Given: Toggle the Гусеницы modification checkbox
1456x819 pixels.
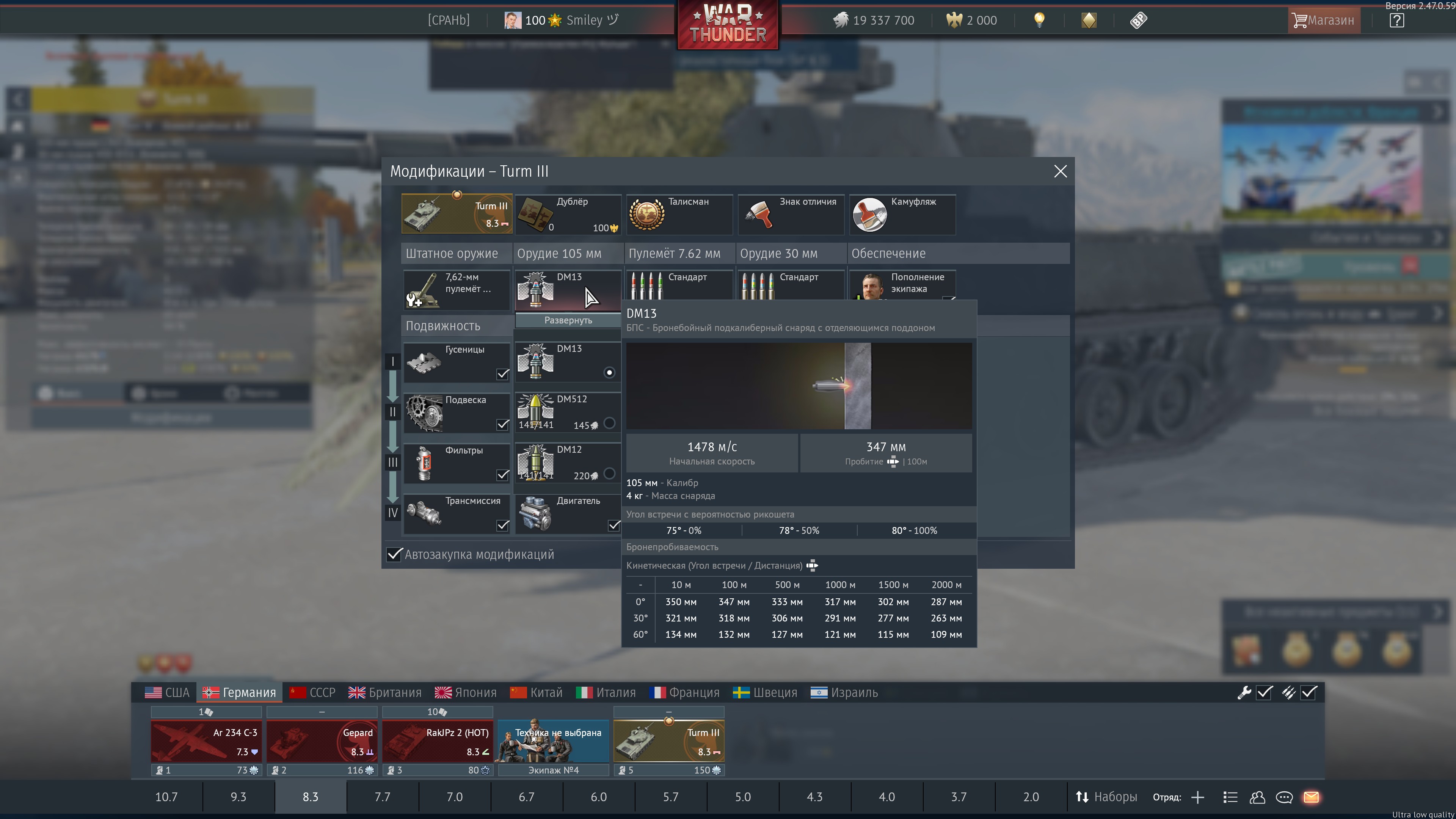Looking at the screenshot, I should (502, 374).
